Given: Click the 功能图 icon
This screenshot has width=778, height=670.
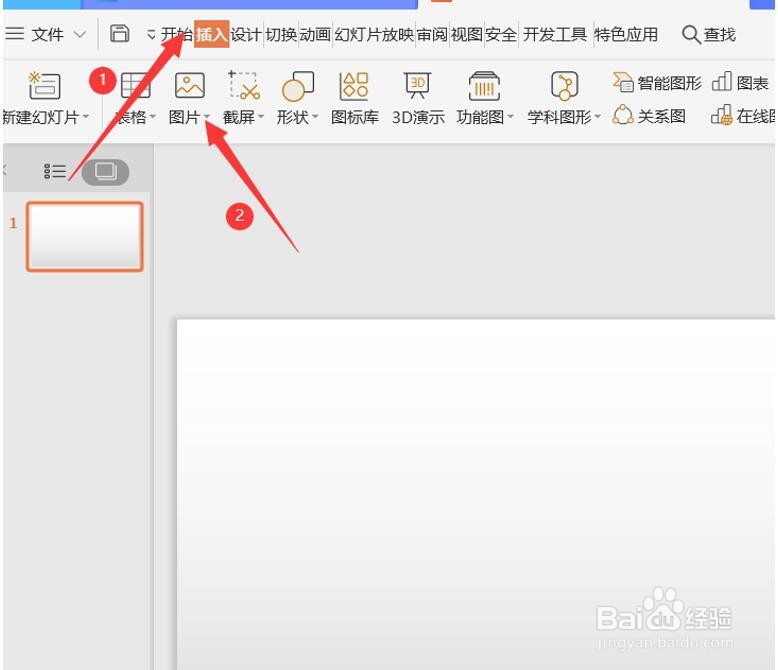Looking at the screenshot, I should click(484, 85).
